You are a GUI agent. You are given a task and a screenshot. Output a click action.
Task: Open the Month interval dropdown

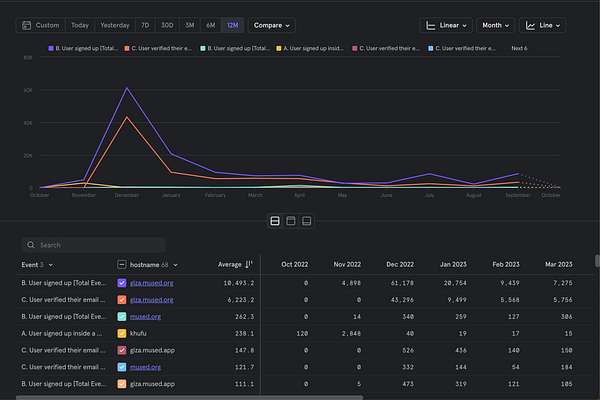click(x=495, y=24)
